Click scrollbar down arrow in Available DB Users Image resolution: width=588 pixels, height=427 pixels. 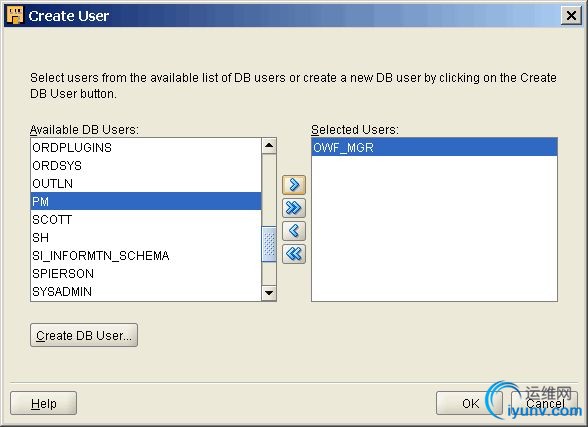[269, 292]
